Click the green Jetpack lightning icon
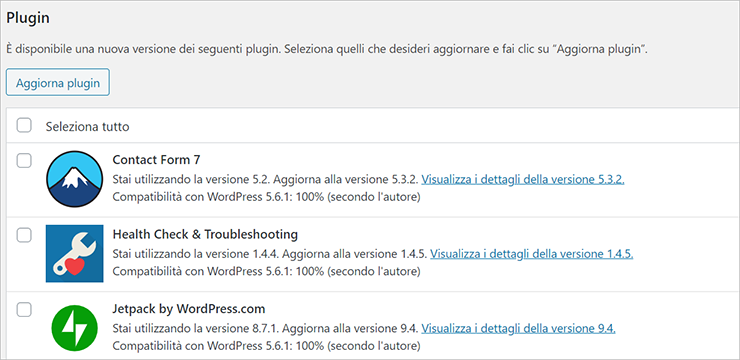The height and width of the screenshot is (360, 740). (x=75, y=328)
